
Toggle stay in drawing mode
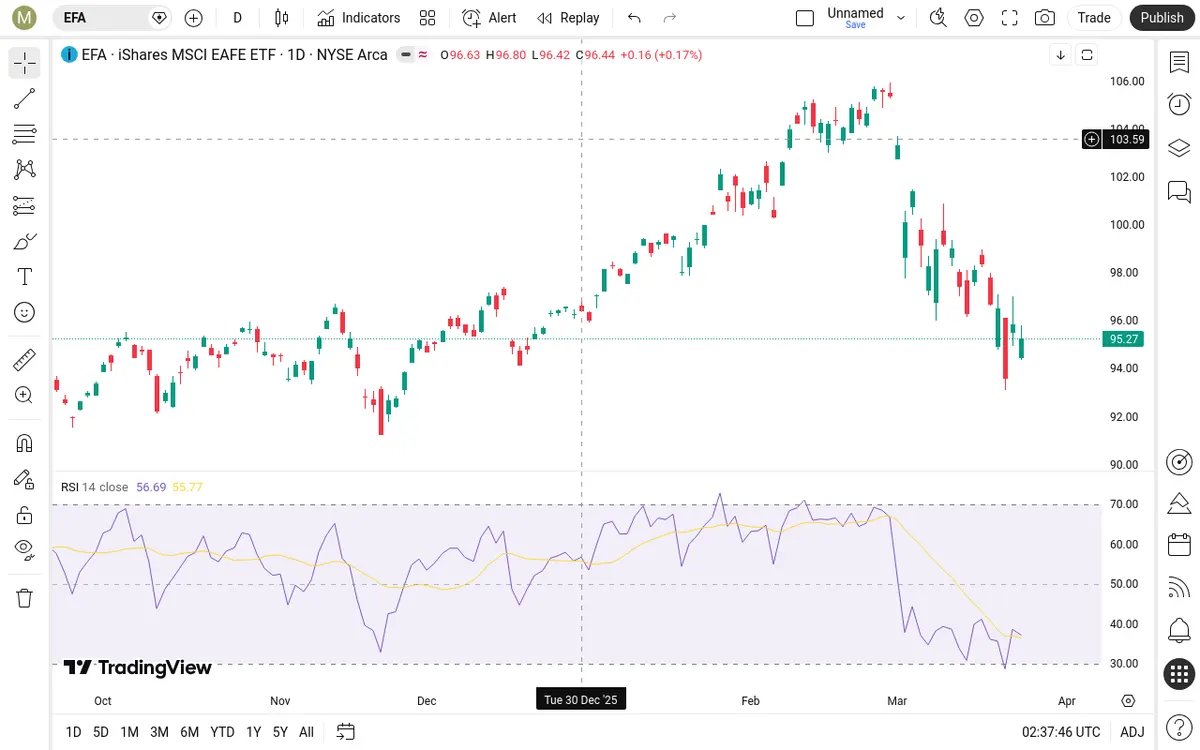tap(25, 479)
